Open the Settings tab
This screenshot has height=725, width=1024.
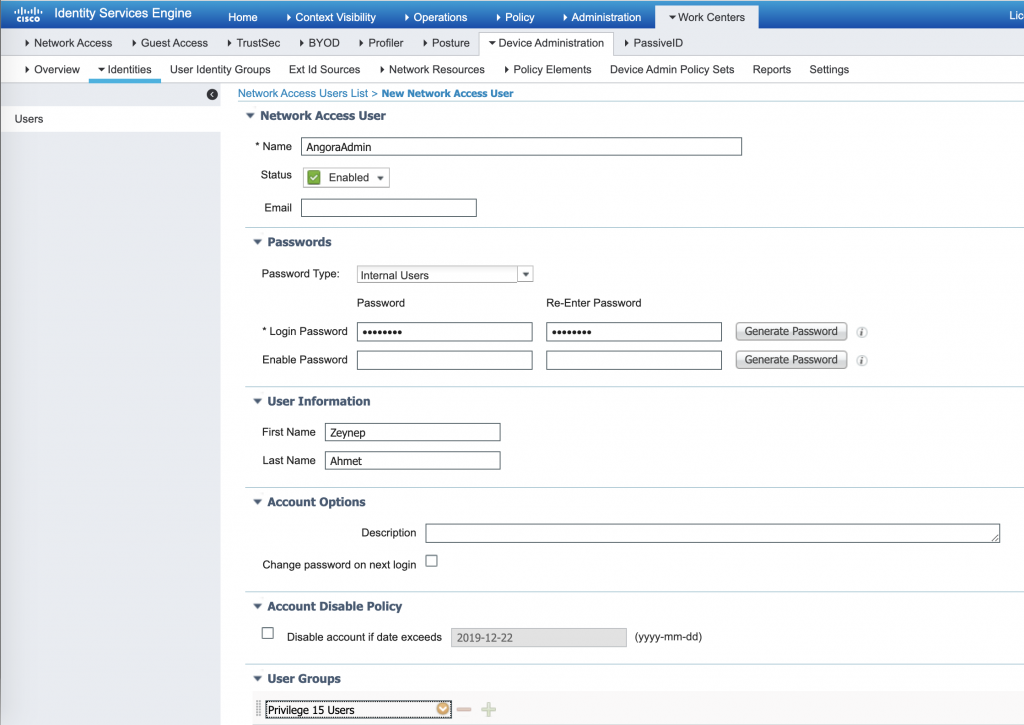[829, 70]
